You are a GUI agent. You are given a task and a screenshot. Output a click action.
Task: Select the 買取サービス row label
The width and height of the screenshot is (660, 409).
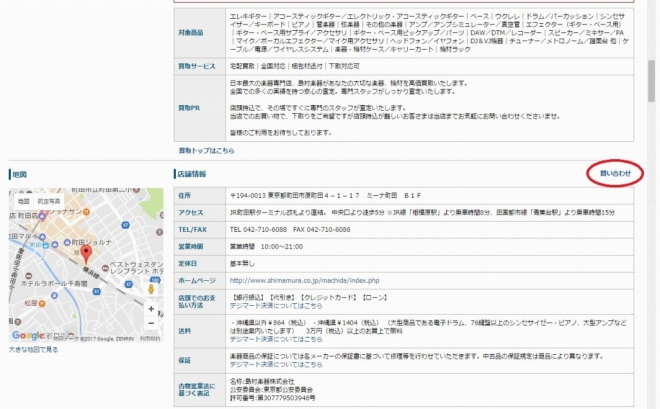(197, 66)
